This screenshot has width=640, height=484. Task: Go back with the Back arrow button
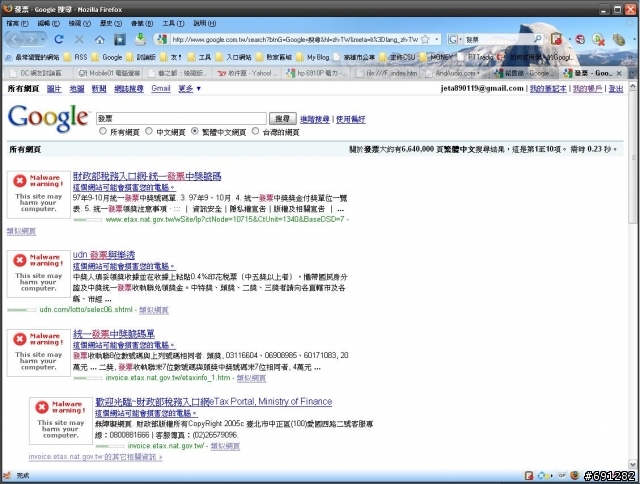click(x=15, y=39)
